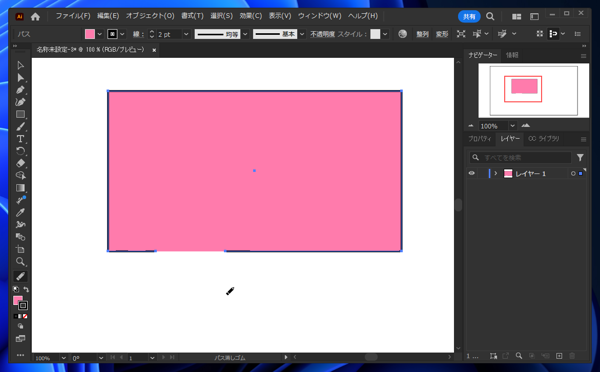The image size is (600, 372).
Task: Filter layers with the funnel icon
Action: (x=580, y=157)
